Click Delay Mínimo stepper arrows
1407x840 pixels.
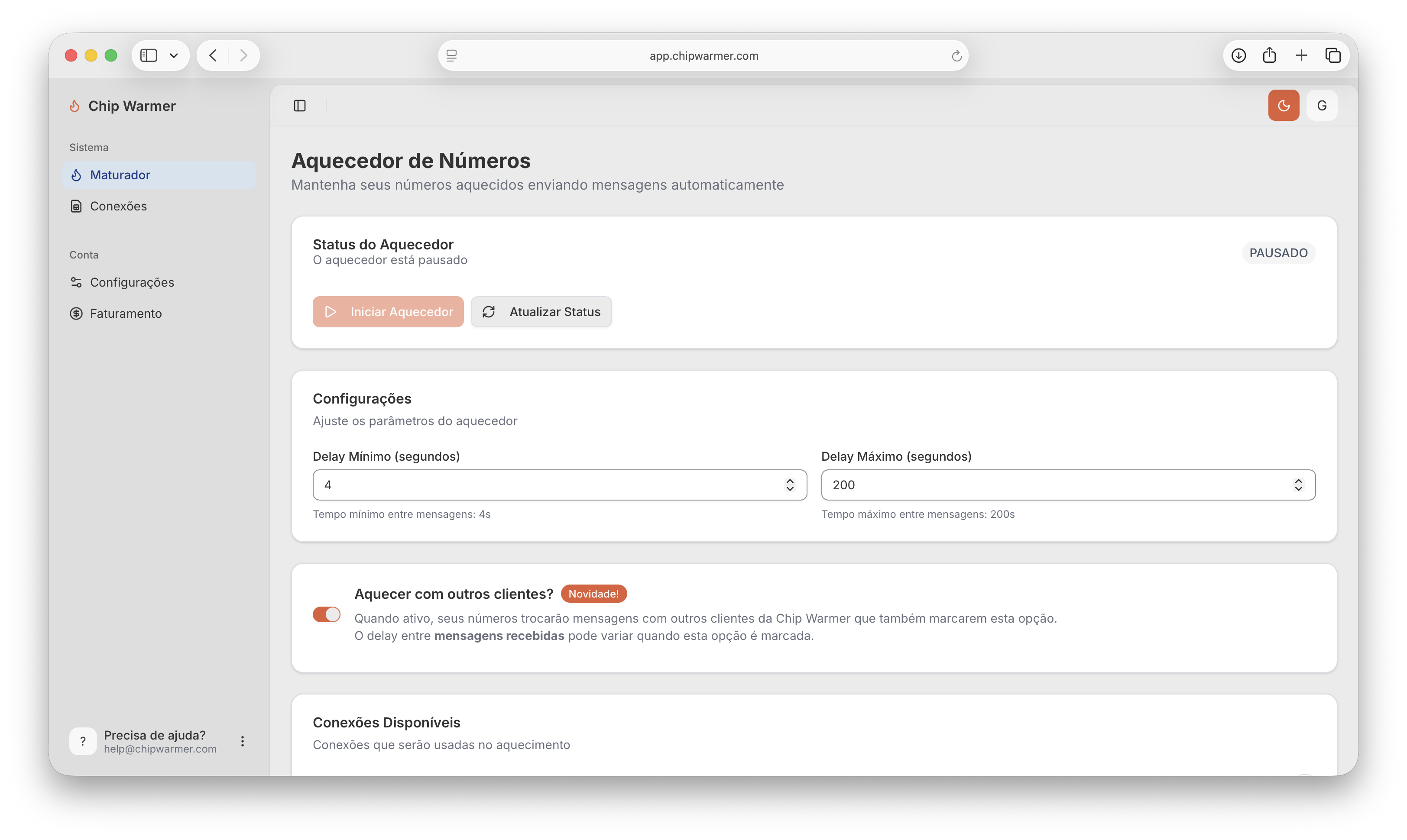coord(789,485)
